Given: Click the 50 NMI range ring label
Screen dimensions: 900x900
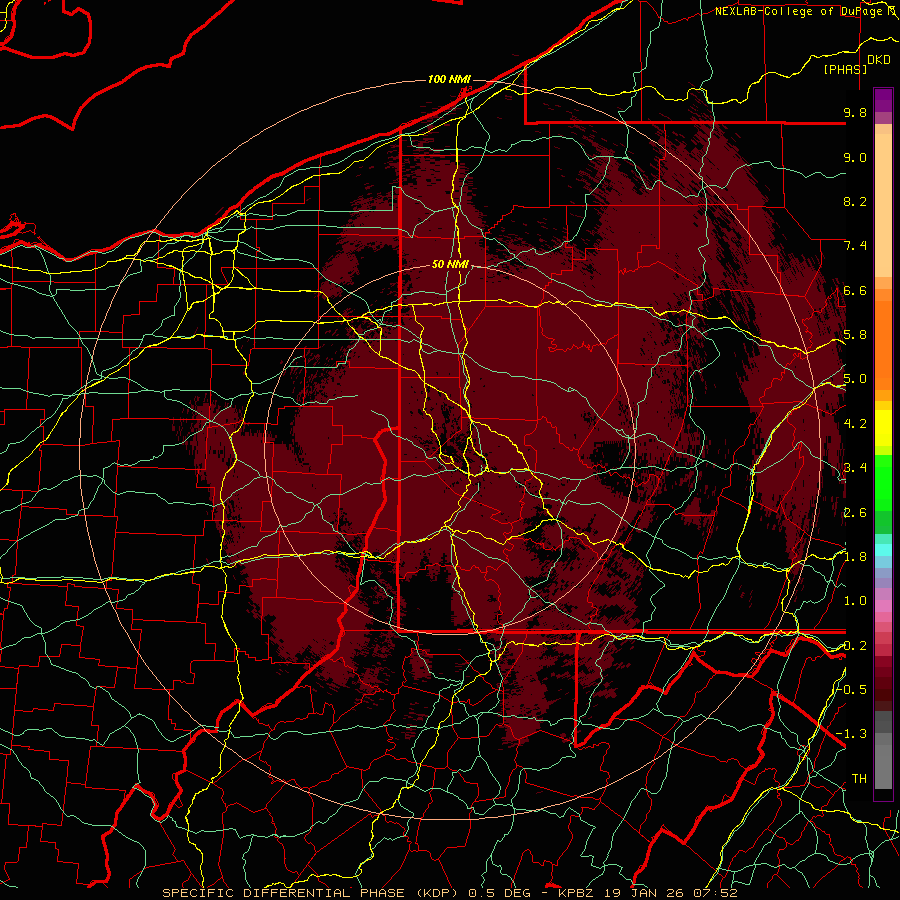Looking at the screenshot, I should 451,264.
